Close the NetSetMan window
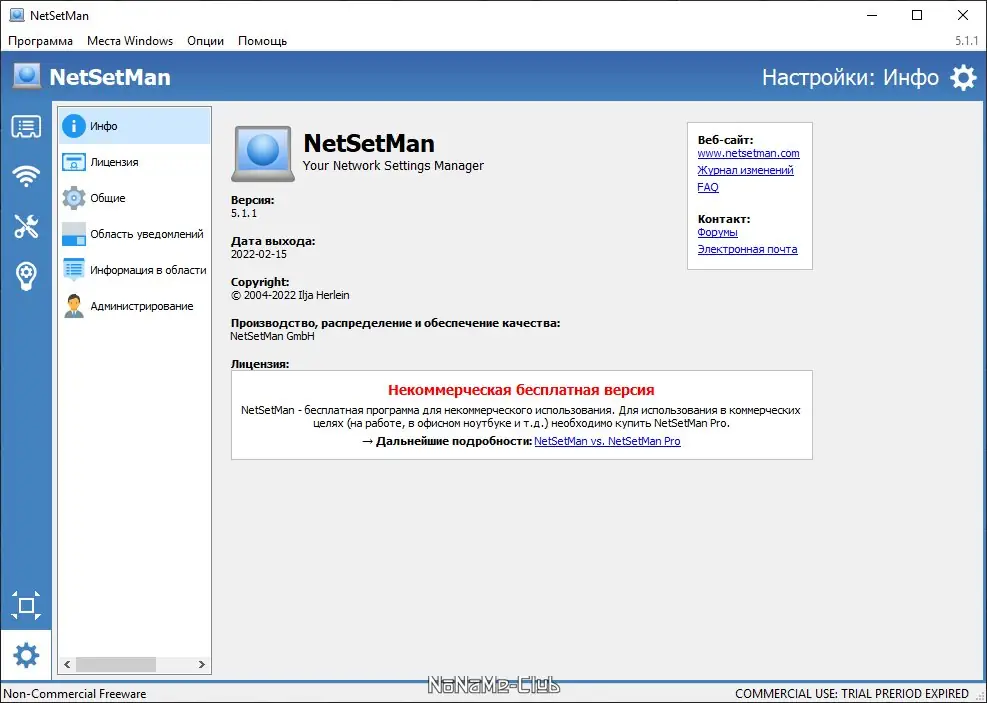Image resolution: width=987 pixels, height=703 pixels. click(x=962, y=15)
